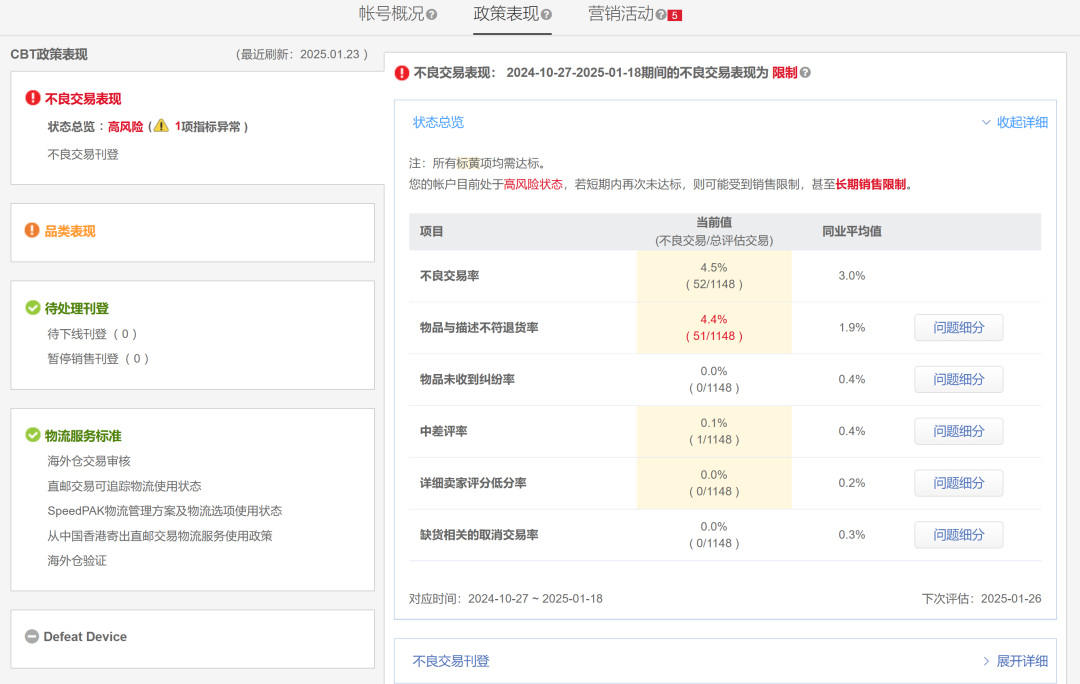
Task: Click the question mark after 限制 status
Action: click(x=807, y=72)
